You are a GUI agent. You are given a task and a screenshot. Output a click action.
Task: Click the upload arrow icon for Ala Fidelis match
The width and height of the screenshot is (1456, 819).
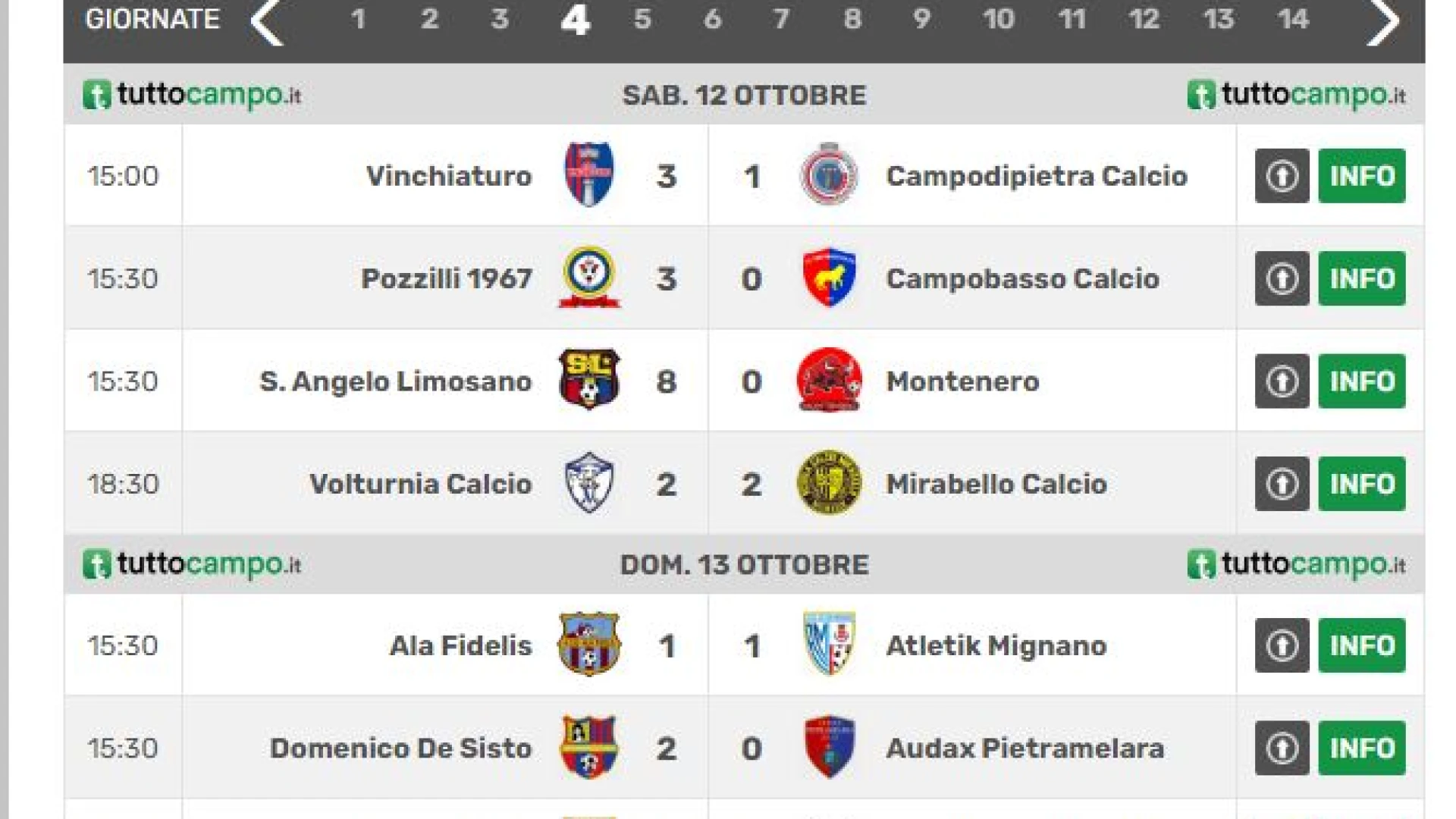coord(1282,645)
